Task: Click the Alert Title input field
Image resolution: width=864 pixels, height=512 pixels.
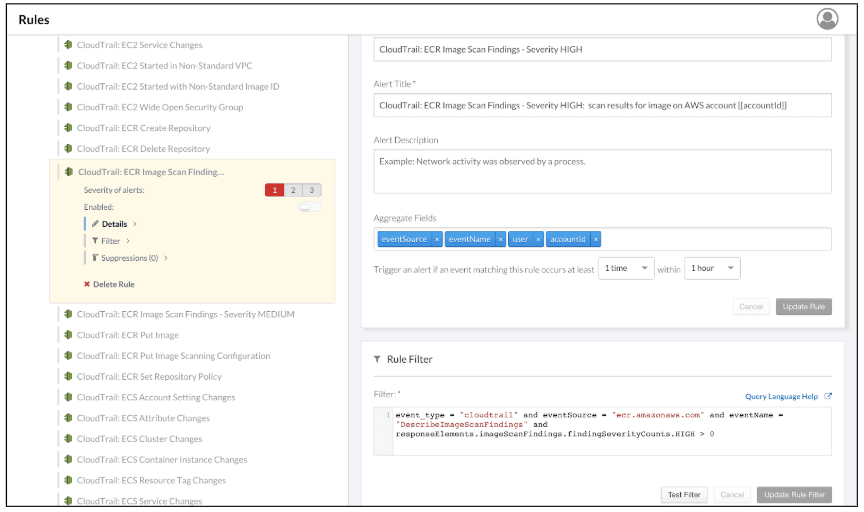Action: coord(602,105)
